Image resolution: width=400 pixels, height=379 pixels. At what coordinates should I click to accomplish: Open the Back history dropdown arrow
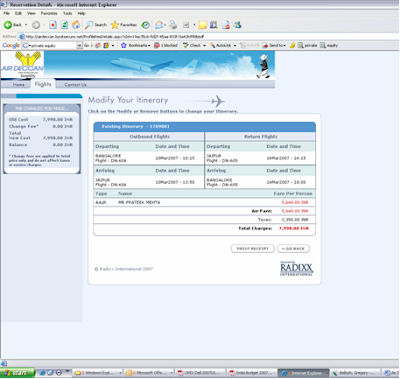(x=26, y=25)
